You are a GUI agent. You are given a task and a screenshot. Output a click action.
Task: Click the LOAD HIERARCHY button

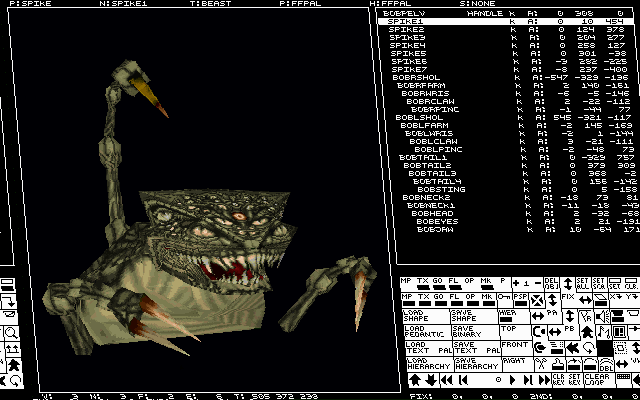428,363
